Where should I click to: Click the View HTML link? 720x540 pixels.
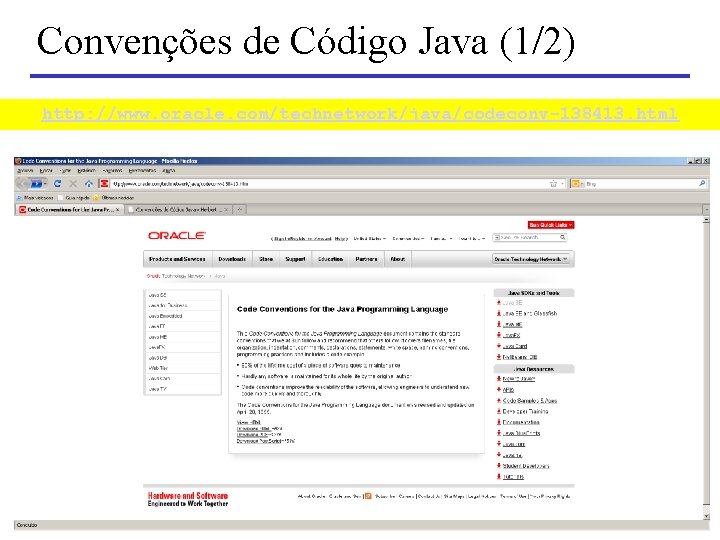(248, 422)
